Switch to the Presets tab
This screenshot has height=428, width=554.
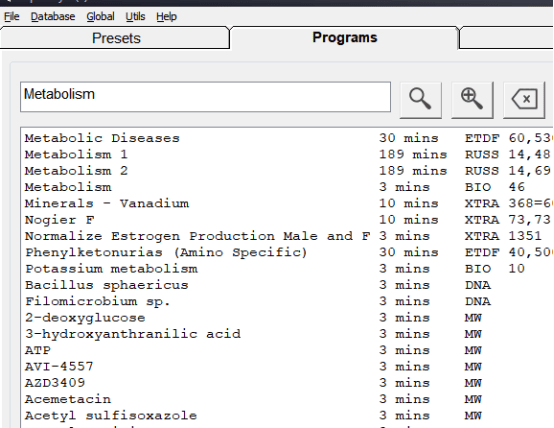(x=115, y=38)
